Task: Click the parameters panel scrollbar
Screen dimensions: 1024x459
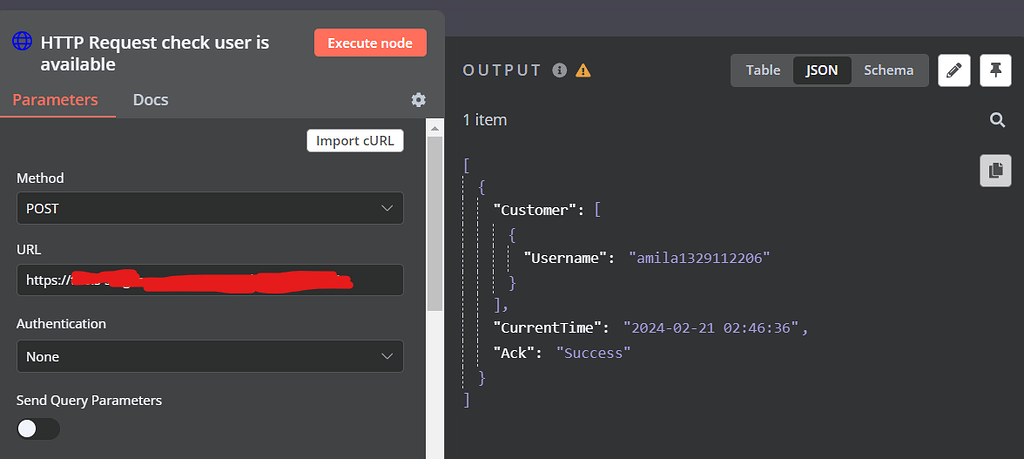Action: pyautogui.click(x=434, y=220)
